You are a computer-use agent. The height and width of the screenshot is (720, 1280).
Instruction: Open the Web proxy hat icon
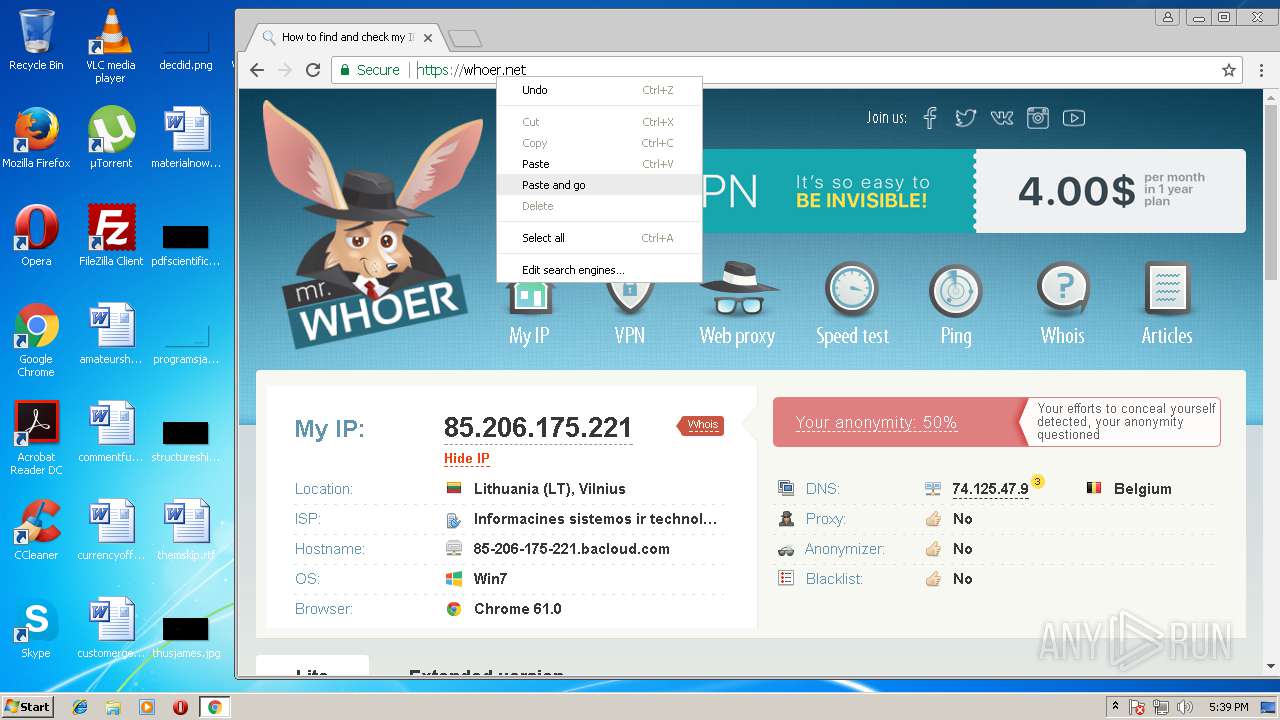pos(738,290)
